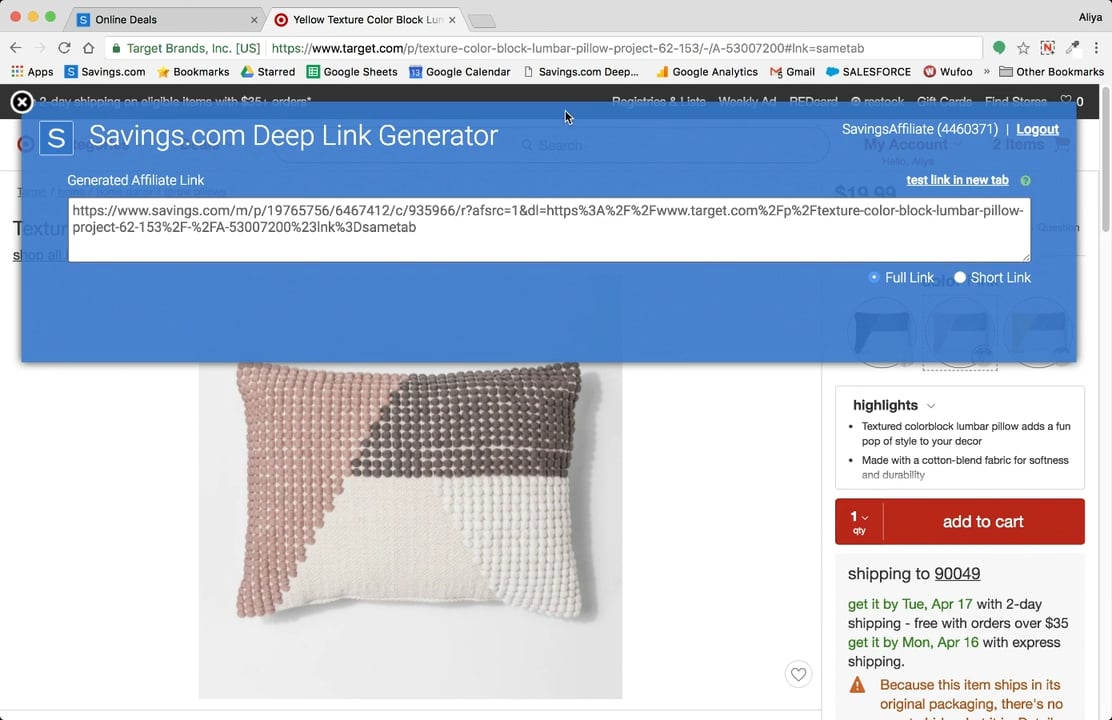Click test link in new tab
The width and height of the screenshot is (1112, 720).
pos(957,180)
